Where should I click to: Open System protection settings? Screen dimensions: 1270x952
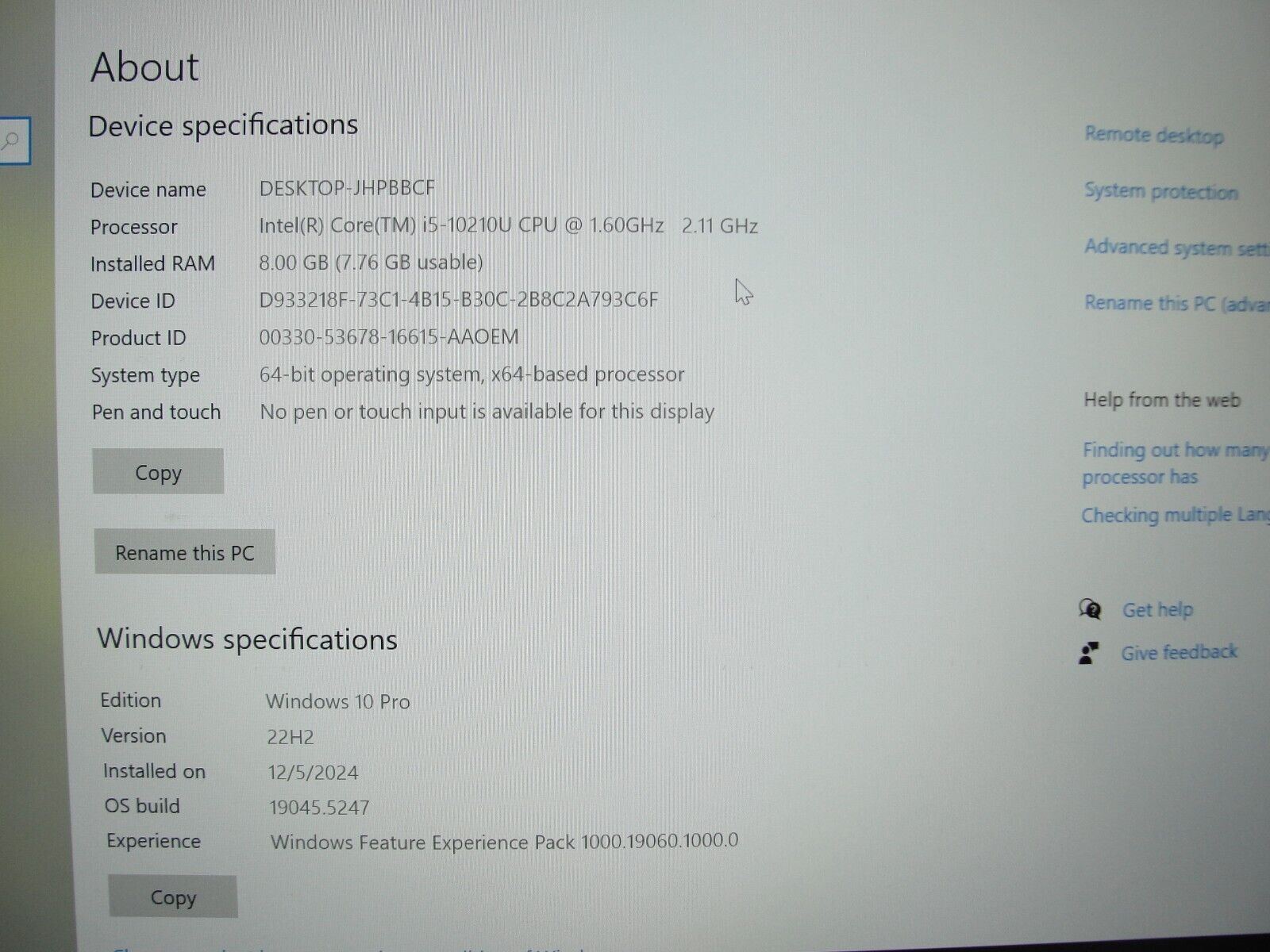[1161, 191]
